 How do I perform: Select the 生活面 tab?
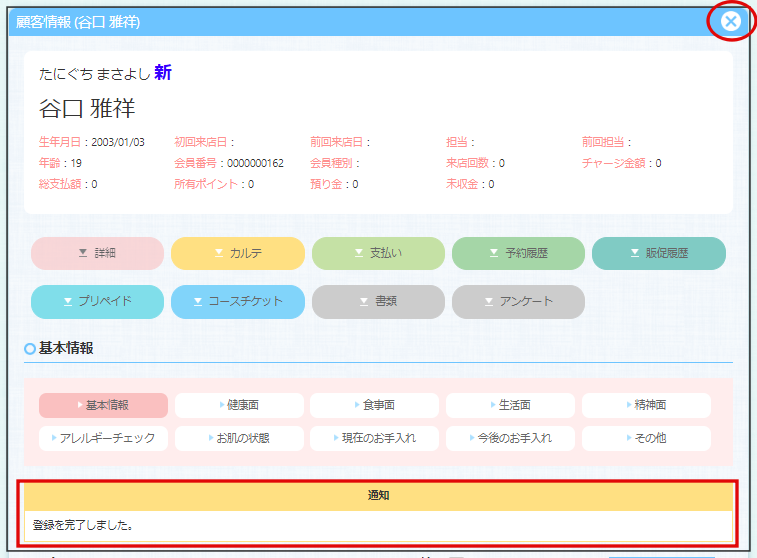[510, 405]
